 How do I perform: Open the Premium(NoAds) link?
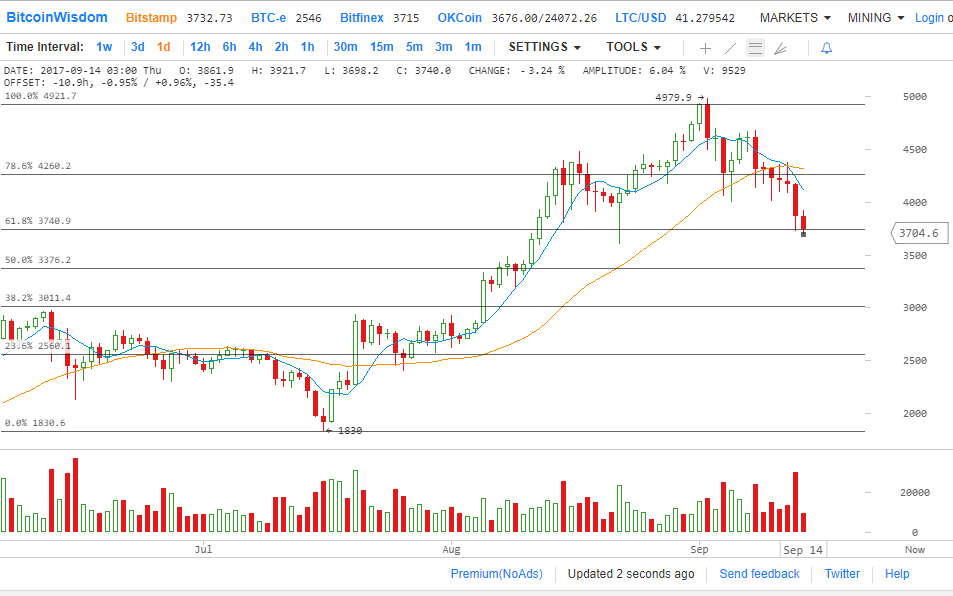tap(496, 574)
